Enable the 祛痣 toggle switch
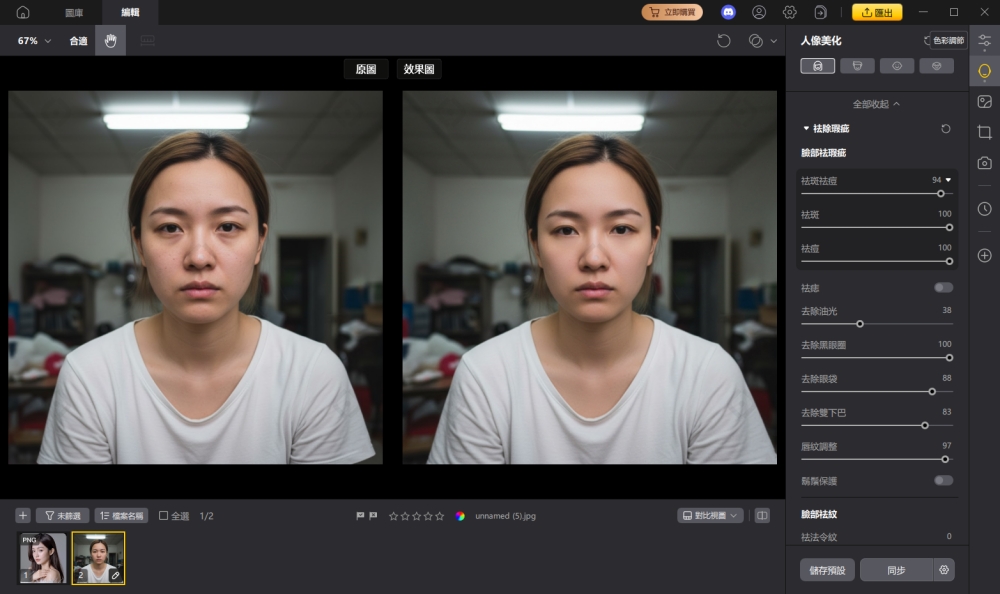This screenshot has height=594, width=1000. click(x=941, y=285)
